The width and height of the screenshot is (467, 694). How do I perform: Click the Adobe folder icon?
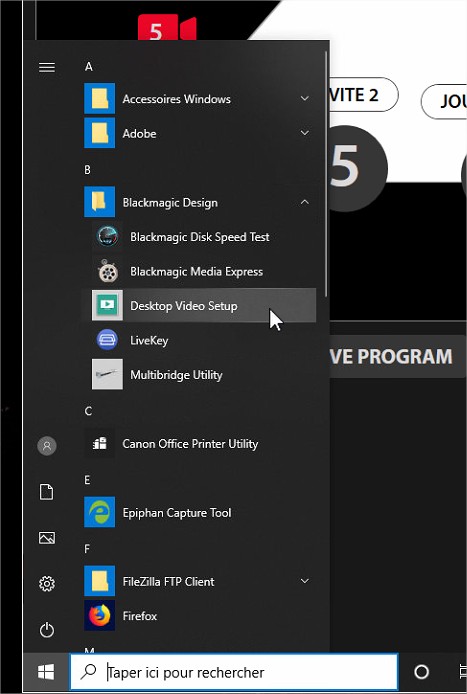coord(100,133)
